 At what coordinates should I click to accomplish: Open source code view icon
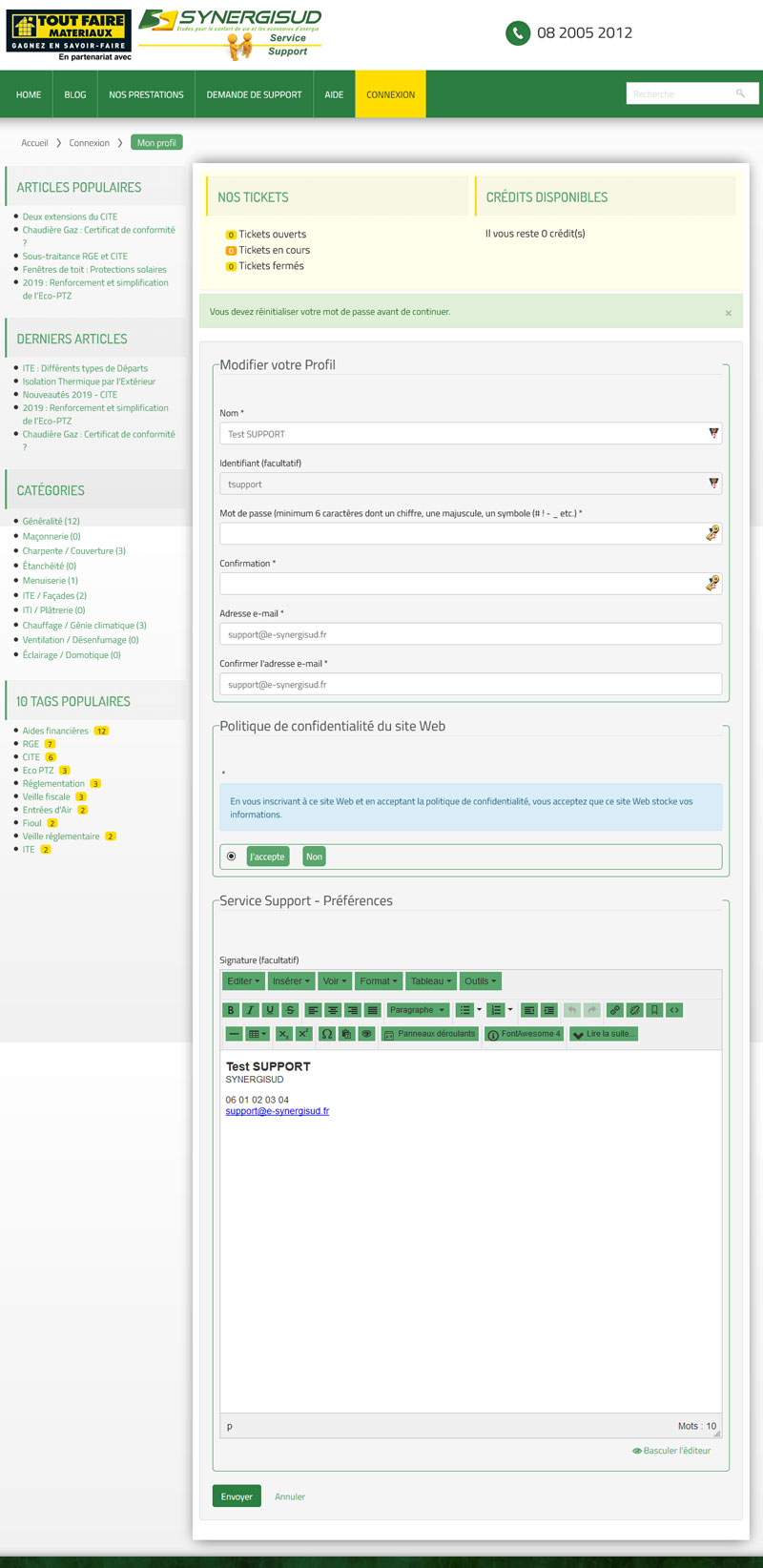[674, 1010]
